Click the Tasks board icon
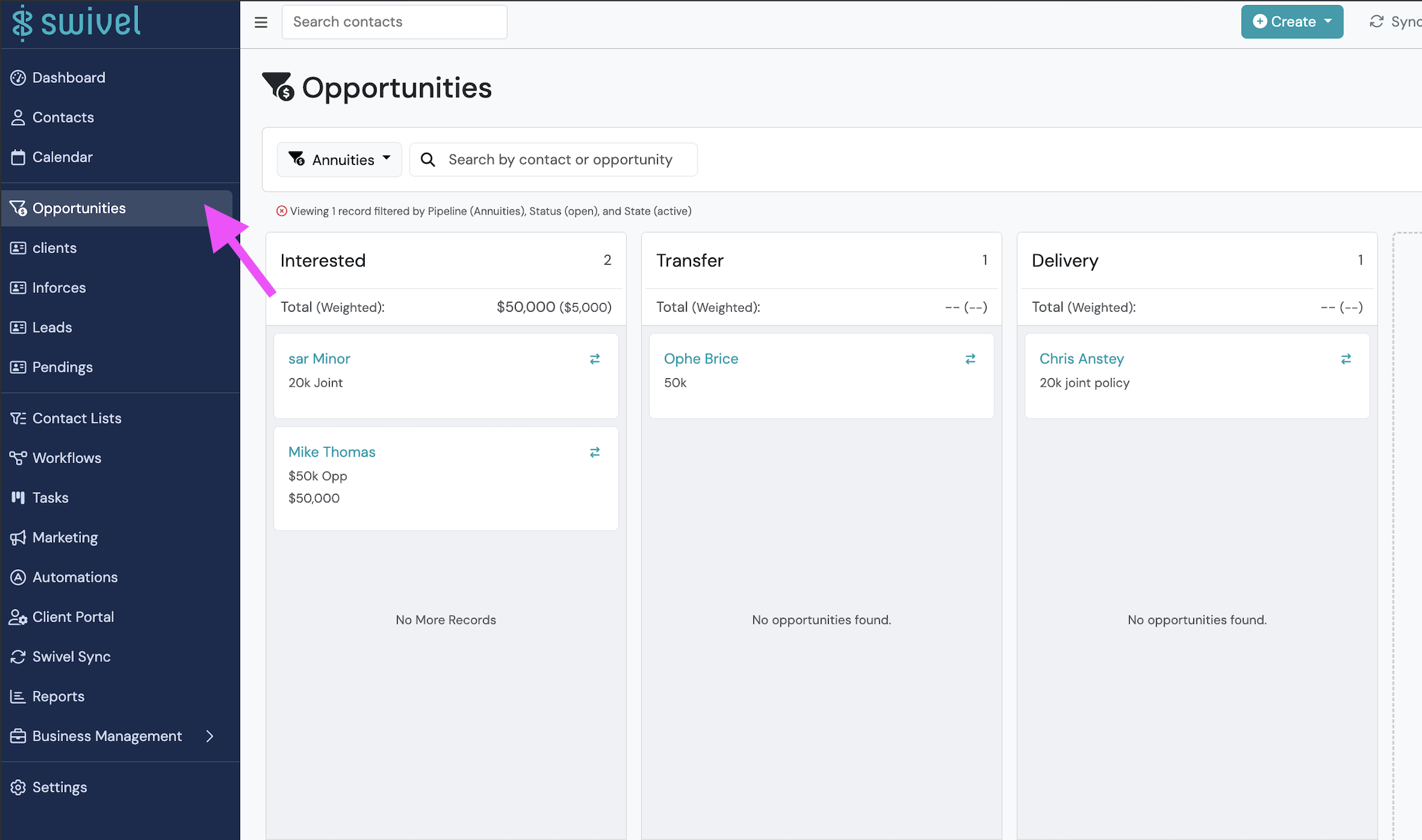 coord(18,498)
